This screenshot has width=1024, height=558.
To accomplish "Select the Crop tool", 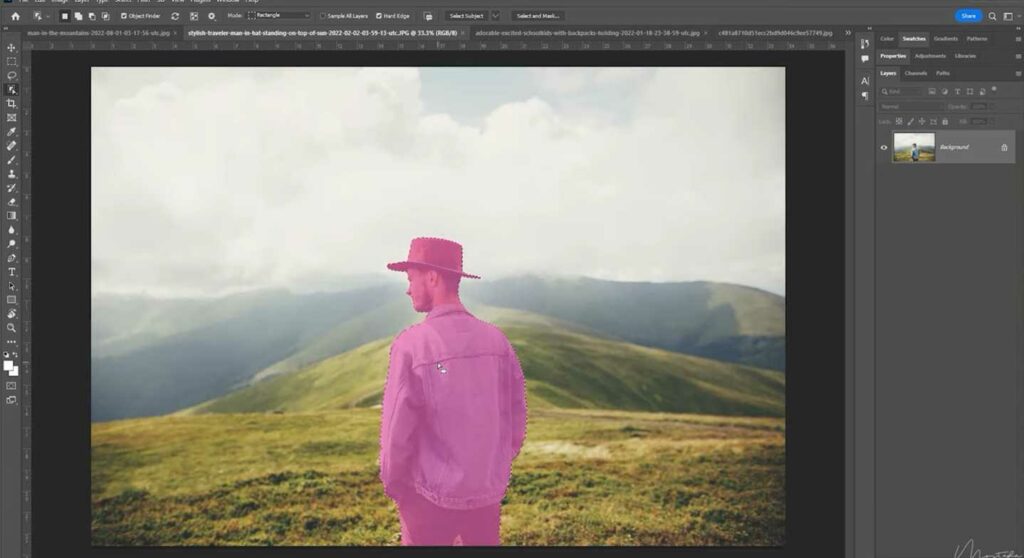I will point(11,103).
